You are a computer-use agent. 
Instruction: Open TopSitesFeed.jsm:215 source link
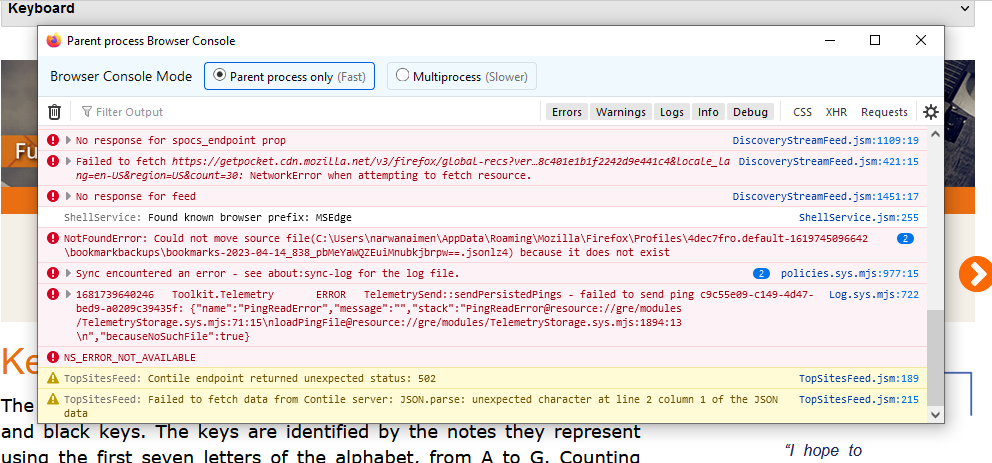pos(859,400)
